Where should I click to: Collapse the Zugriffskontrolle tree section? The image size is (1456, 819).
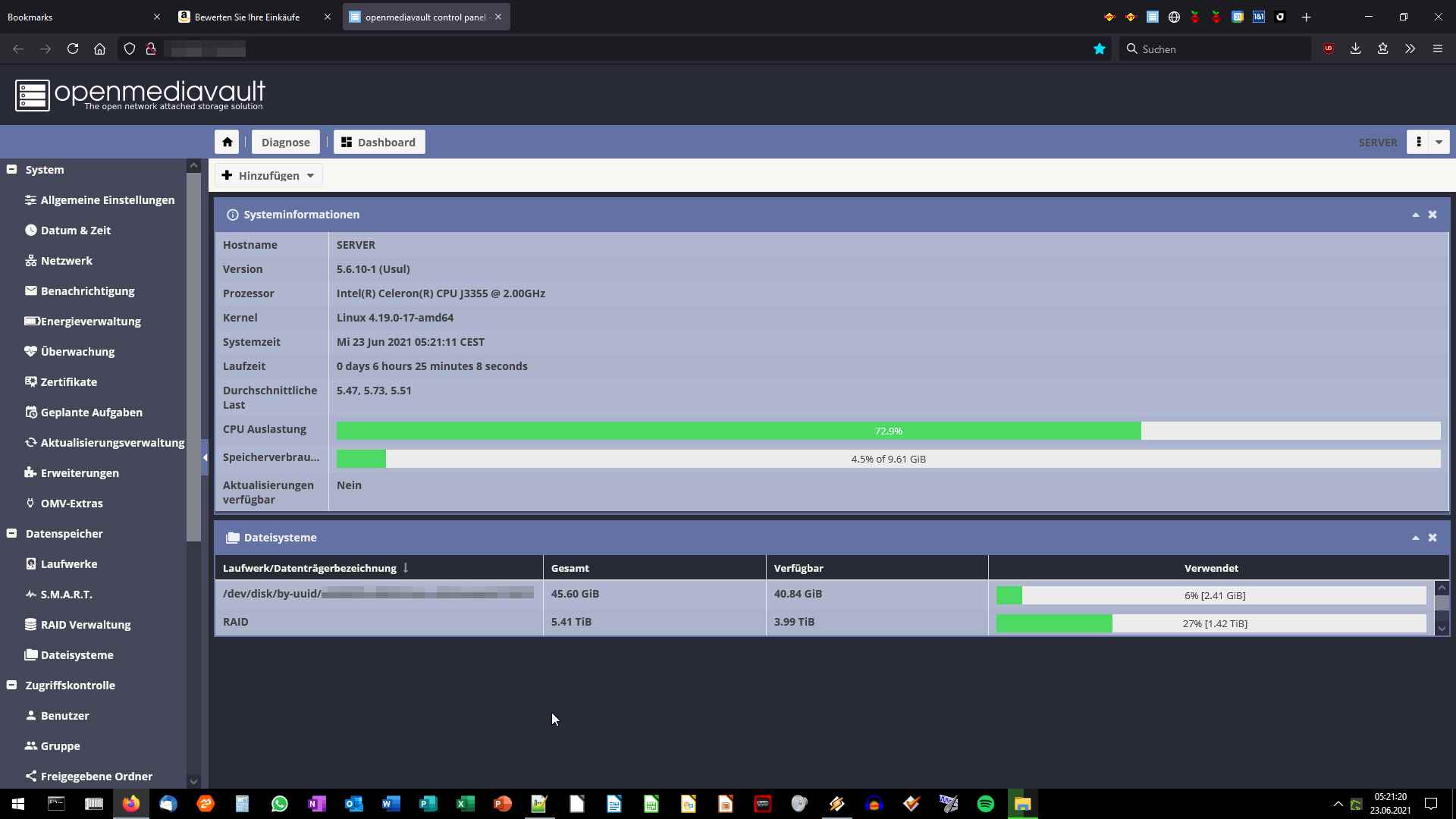point(12,686)
